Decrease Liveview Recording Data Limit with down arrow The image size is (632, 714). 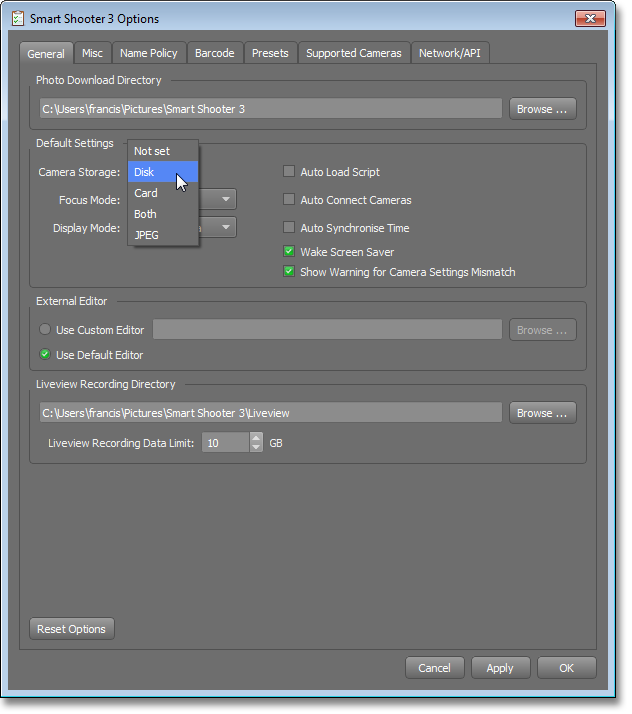[256, 447]
